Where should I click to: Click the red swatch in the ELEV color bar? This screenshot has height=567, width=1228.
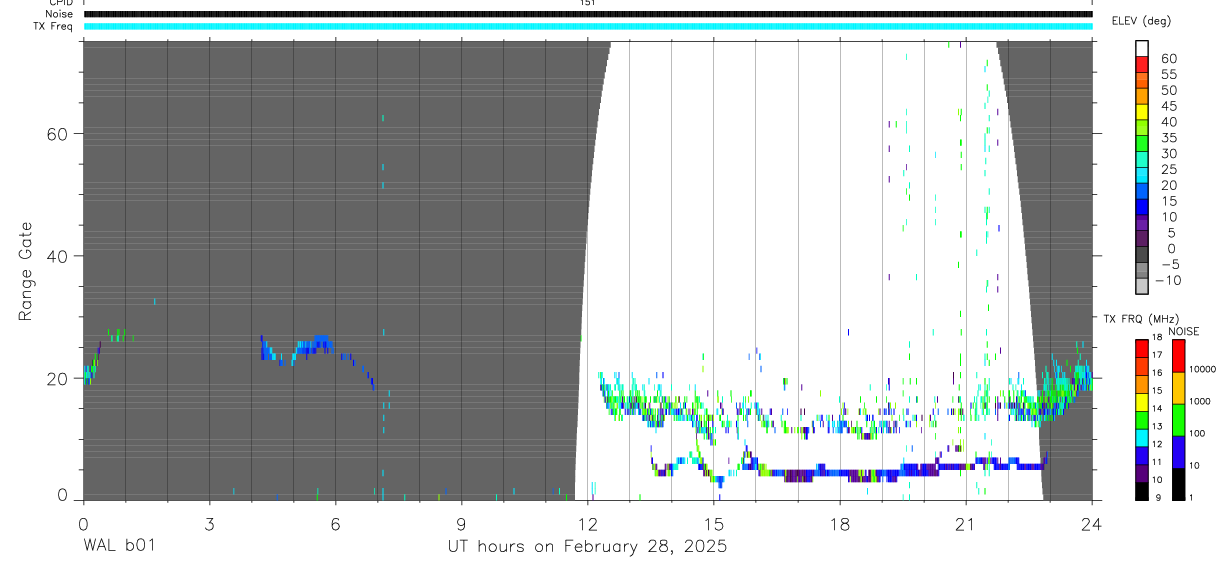[1142, 67]
